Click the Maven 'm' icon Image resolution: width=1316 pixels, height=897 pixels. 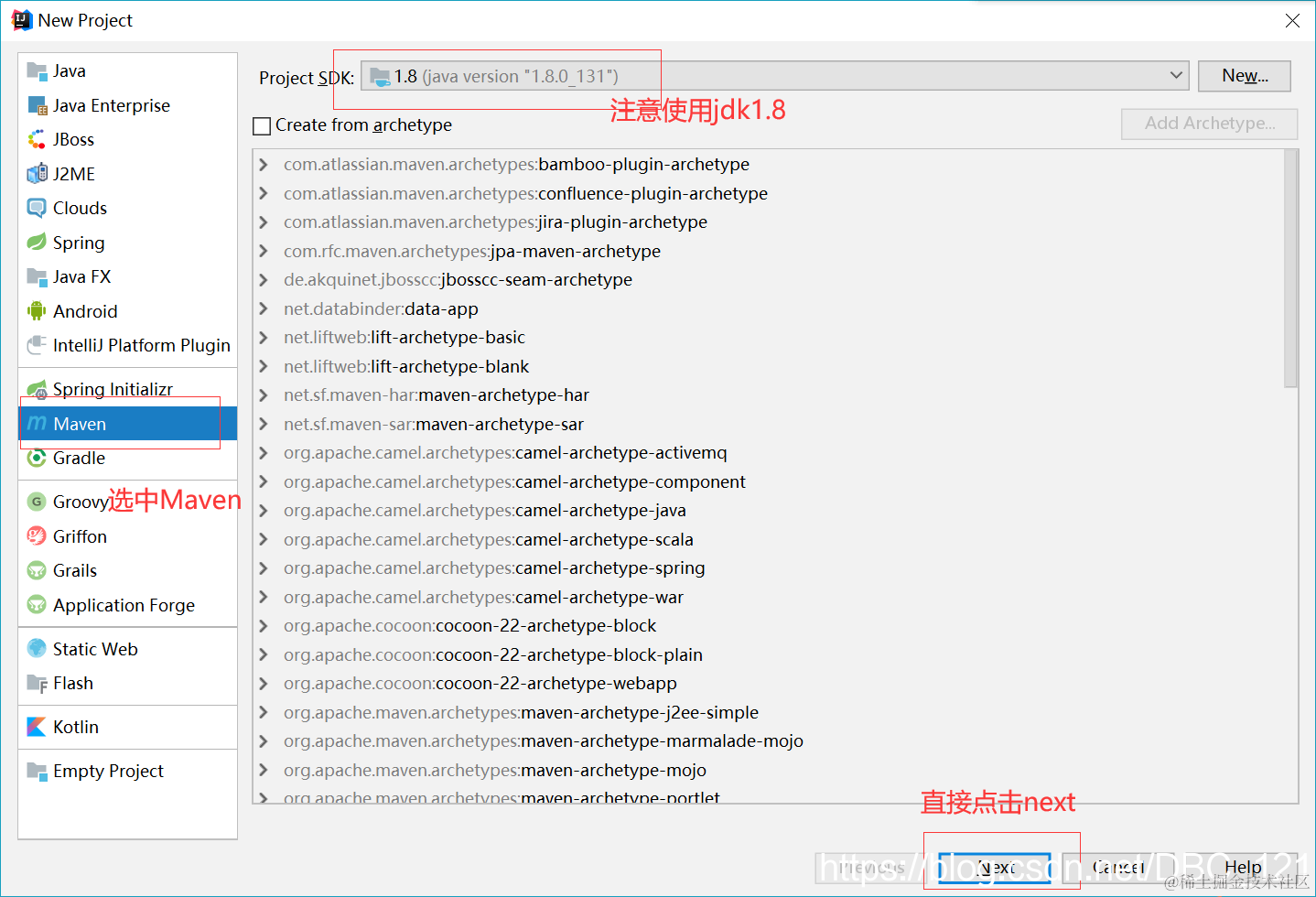click(x=37, y=424)
